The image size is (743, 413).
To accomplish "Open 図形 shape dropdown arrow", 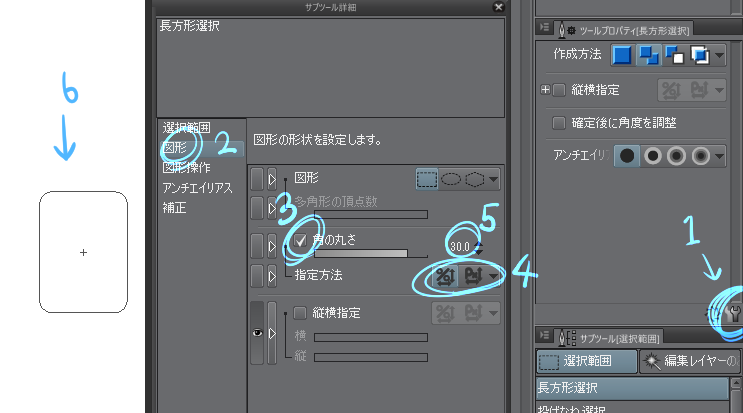I will [x=493, y=180].
